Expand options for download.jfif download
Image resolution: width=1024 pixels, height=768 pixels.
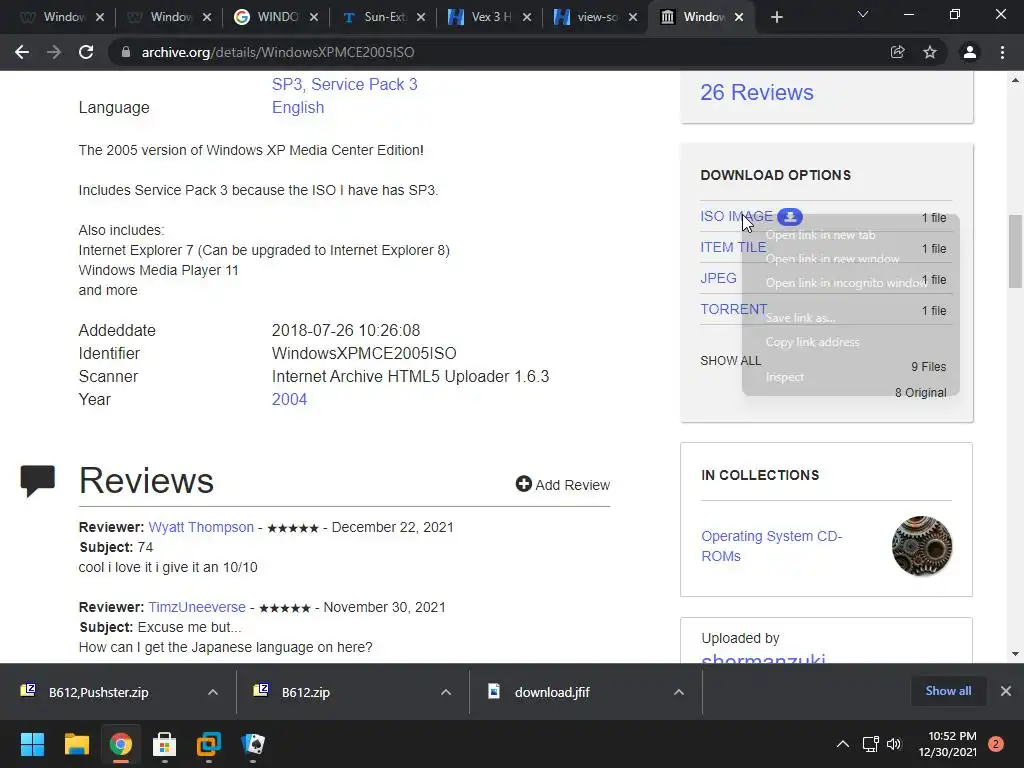point(679,692)
